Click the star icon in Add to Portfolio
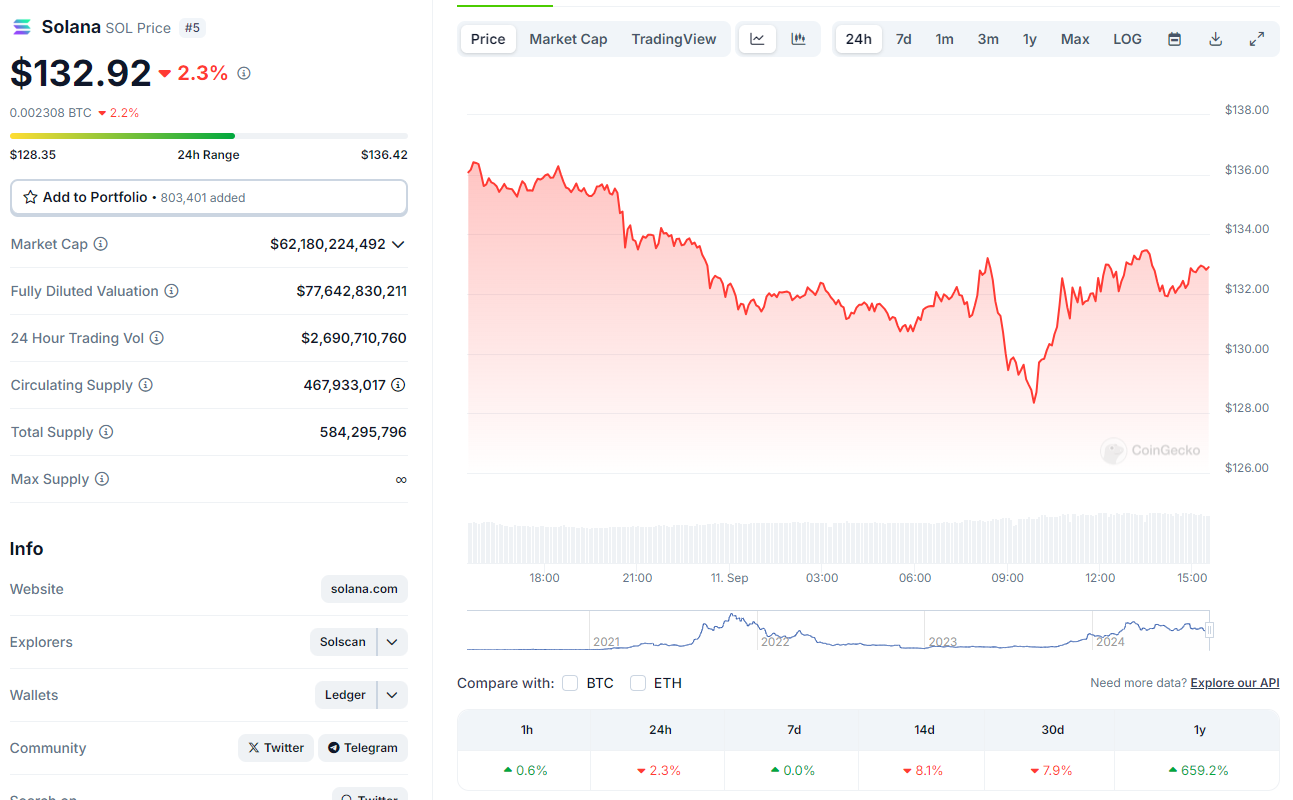 30,197
